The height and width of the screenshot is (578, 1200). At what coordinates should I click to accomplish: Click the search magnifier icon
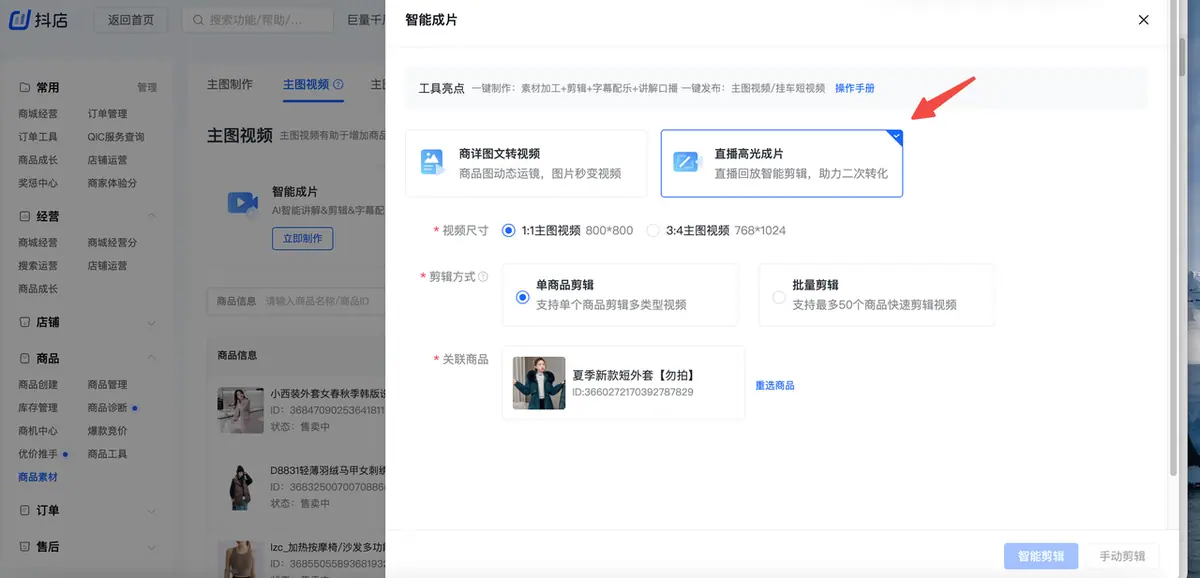(x=197, y=20)
